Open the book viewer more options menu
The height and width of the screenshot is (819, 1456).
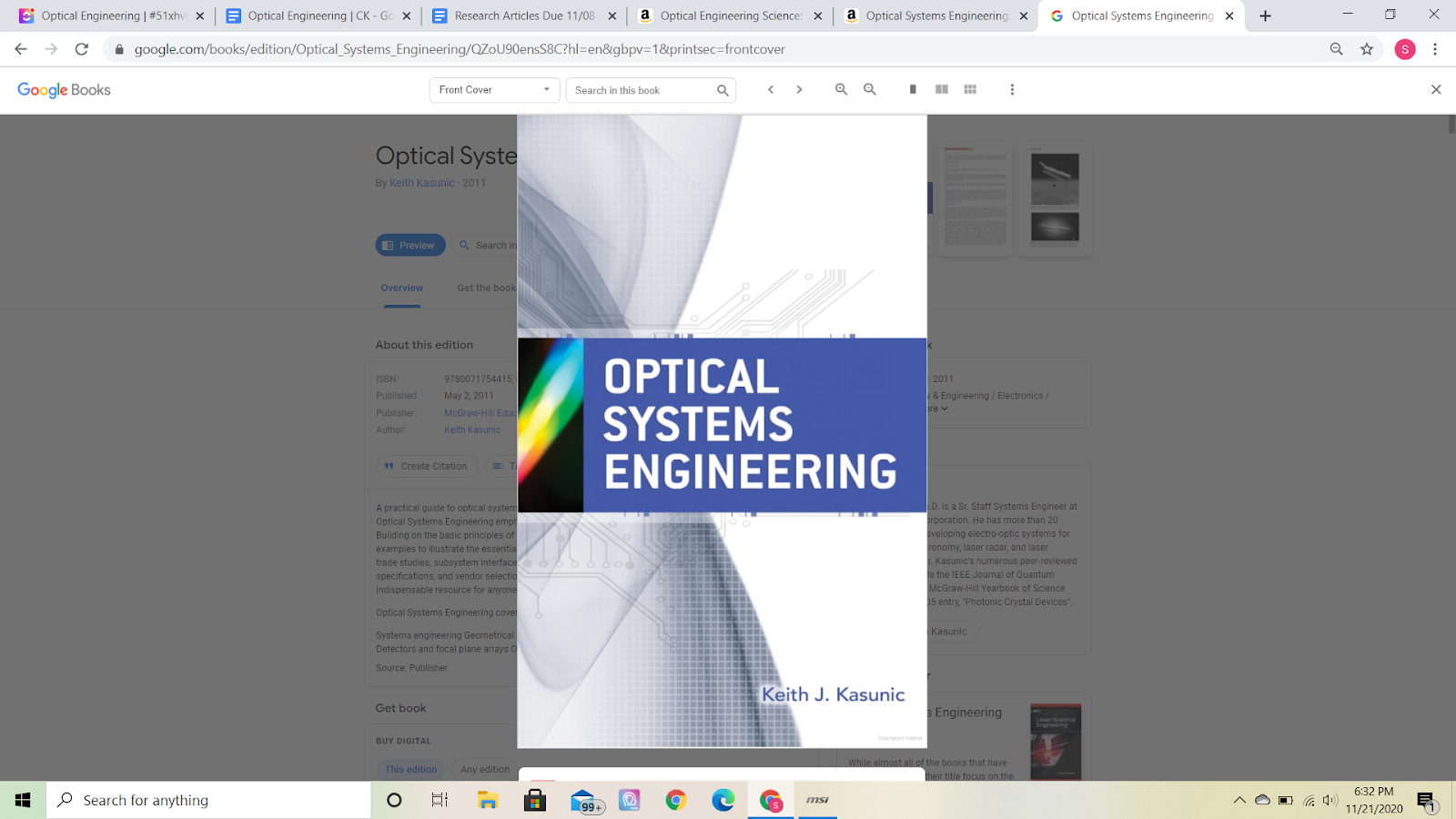pos(1012,89)
